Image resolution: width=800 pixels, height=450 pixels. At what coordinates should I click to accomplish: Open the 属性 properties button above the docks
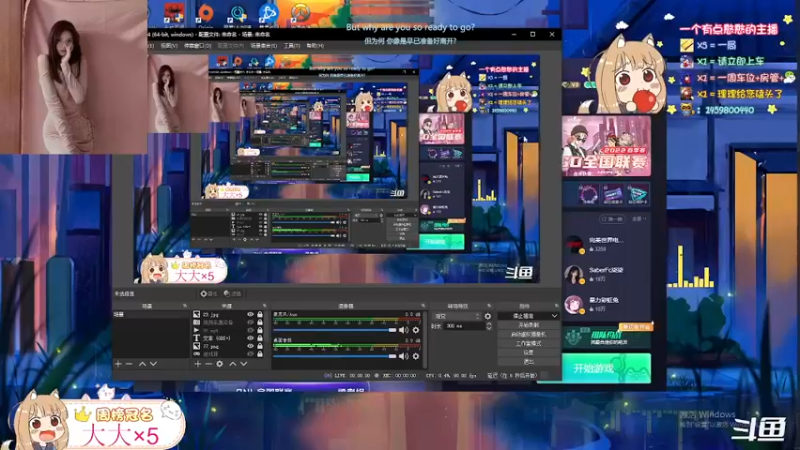(209, 294)
